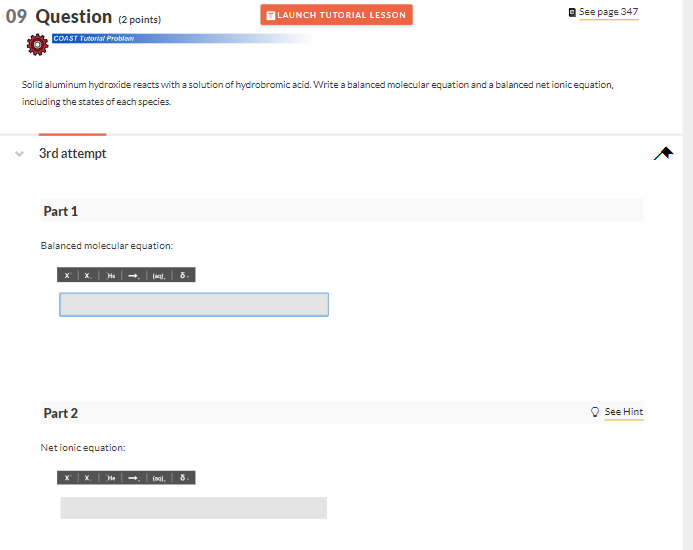This screenshot has width=693, height=550.
Task: Click the Launch Tutorial Lesson button
Action: 336,15
